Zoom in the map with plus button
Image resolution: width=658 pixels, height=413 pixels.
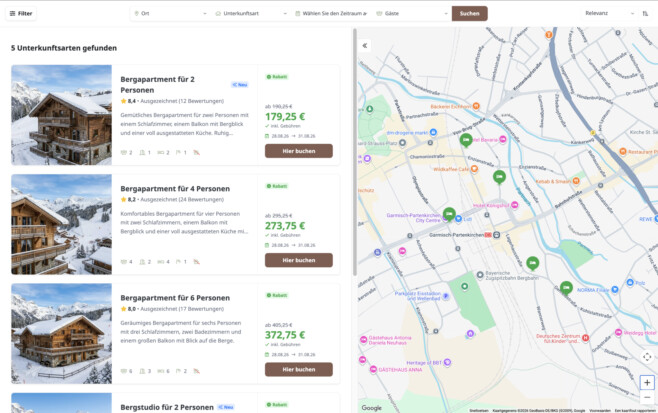coord(647,383)
